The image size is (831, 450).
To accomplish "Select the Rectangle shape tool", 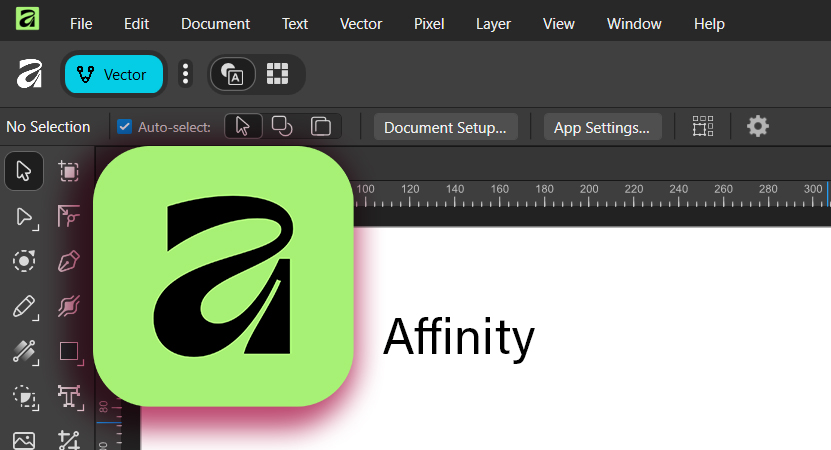I will coord(69,351).
